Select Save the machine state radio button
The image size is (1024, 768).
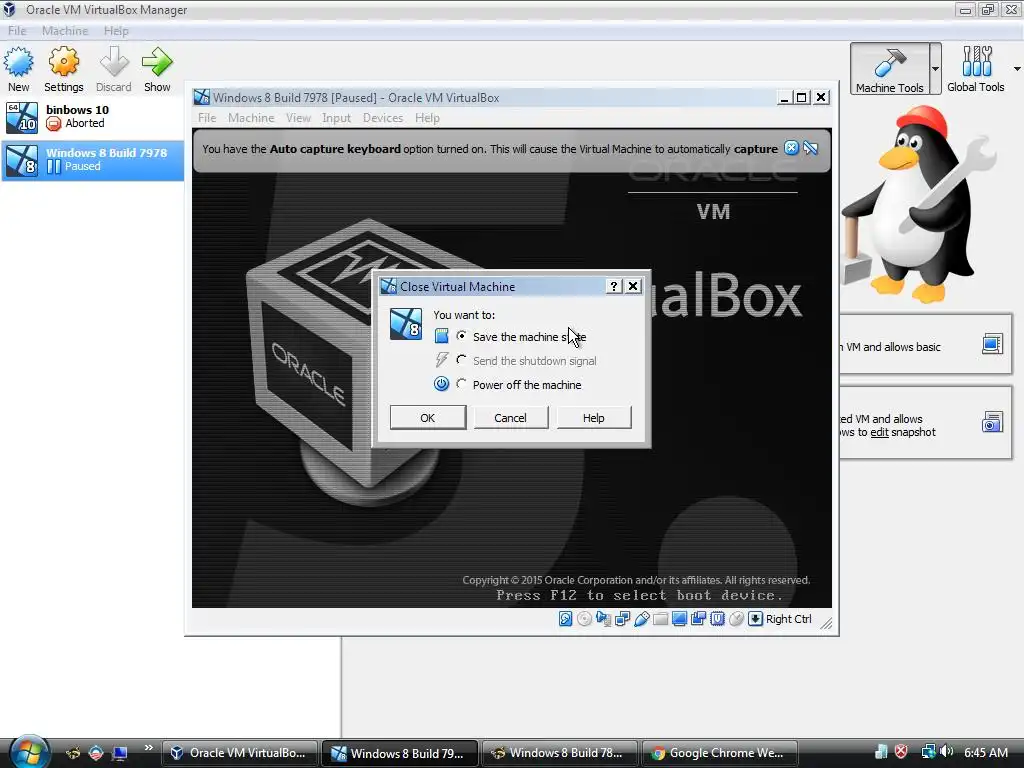pos(461,336)
